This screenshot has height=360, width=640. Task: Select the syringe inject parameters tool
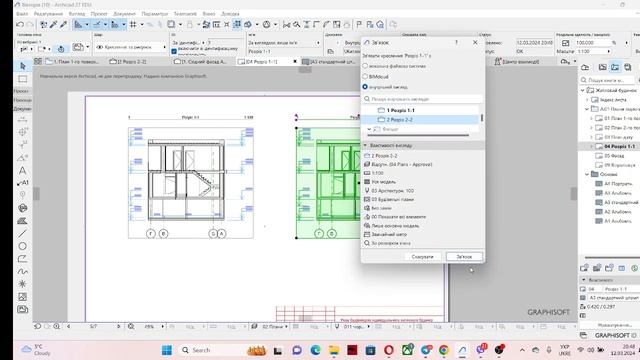pos(63,25)
